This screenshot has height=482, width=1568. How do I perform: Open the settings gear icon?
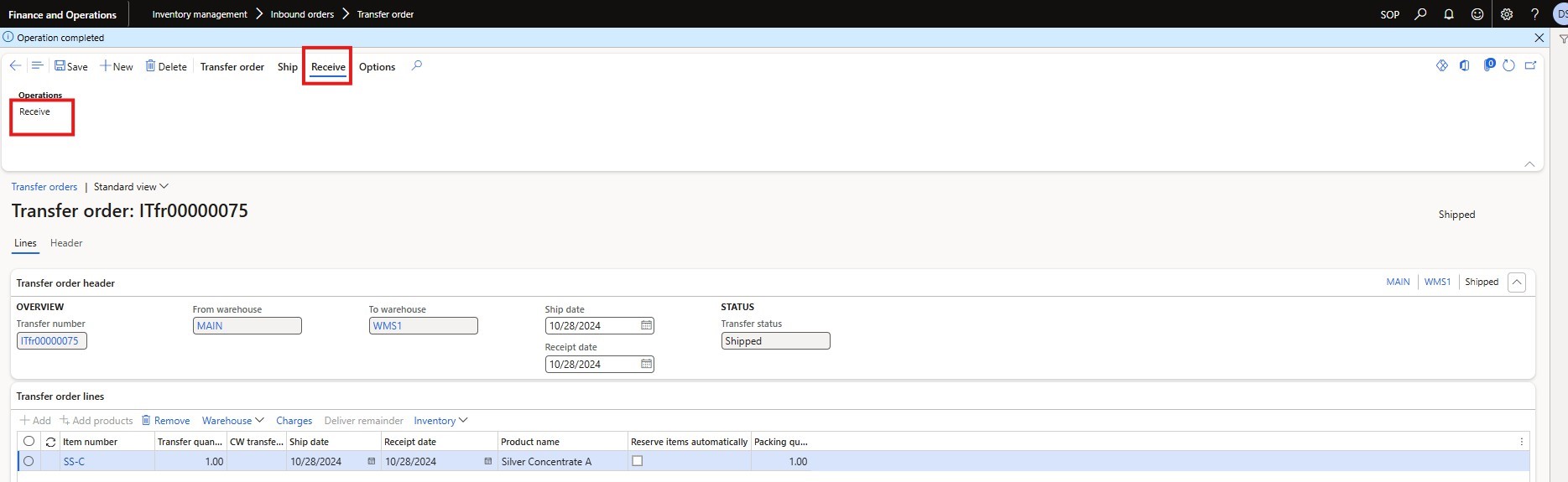coord(1507,14)
